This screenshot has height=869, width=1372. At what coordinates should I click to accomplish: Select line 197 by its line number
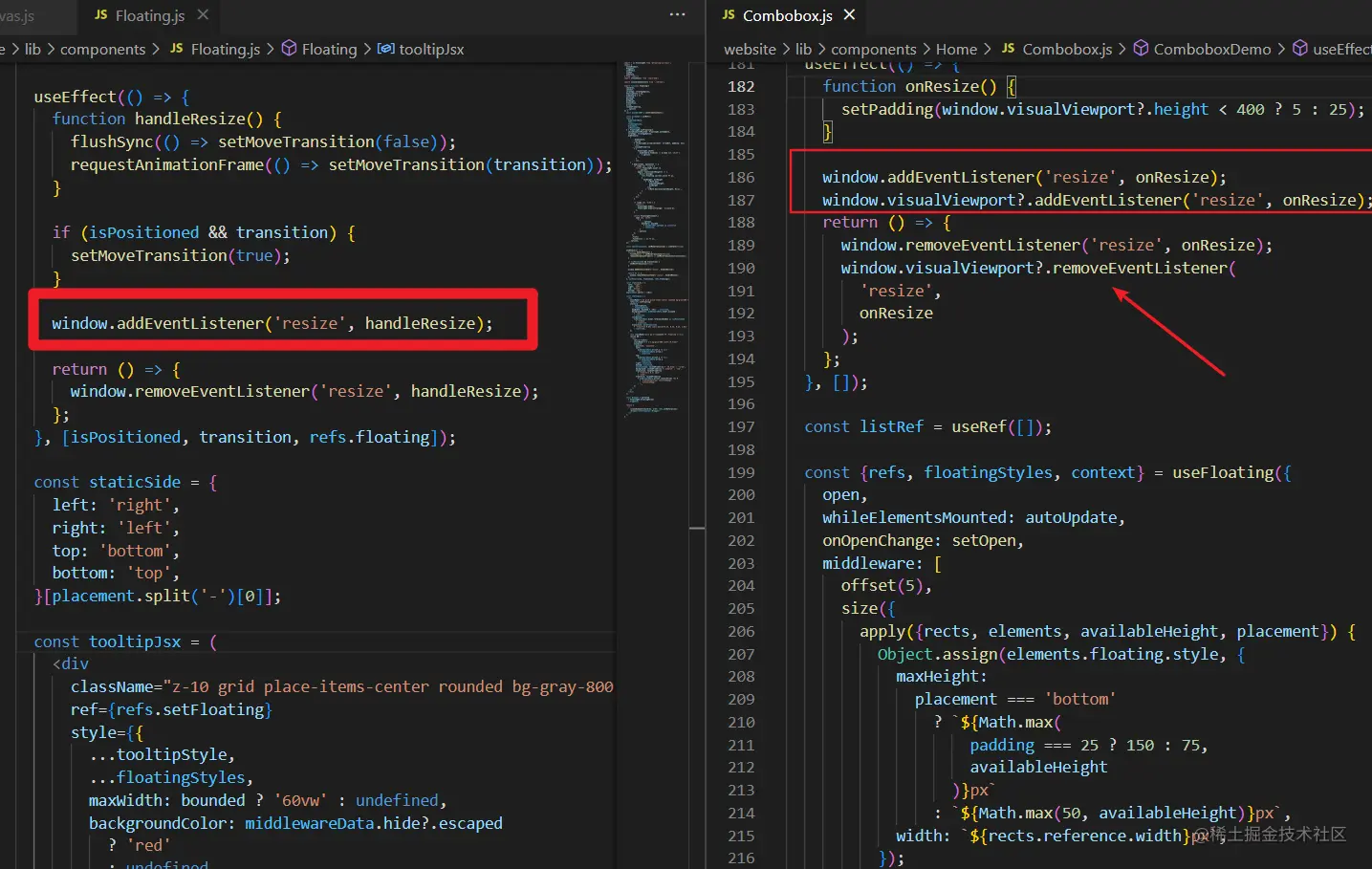(741, 426)
